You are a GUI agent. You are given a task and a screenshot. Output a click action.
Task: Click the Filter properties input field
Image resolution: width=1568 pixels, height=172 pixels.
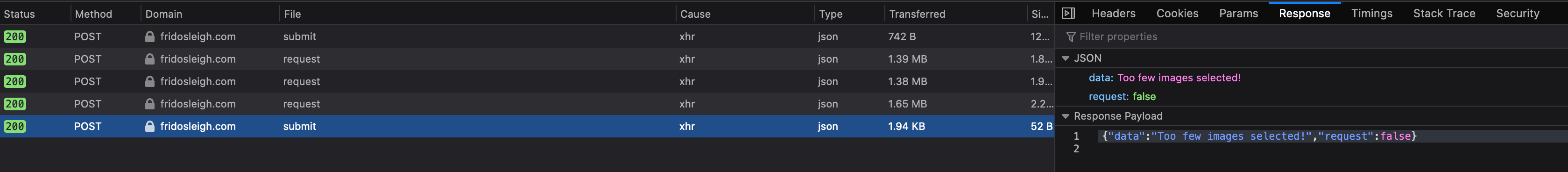1315,36
